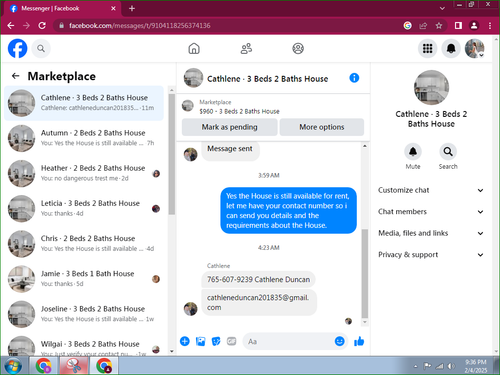Open the Google icon in the address bar
The height and width of the screenshot is (375, 500).
407,26
